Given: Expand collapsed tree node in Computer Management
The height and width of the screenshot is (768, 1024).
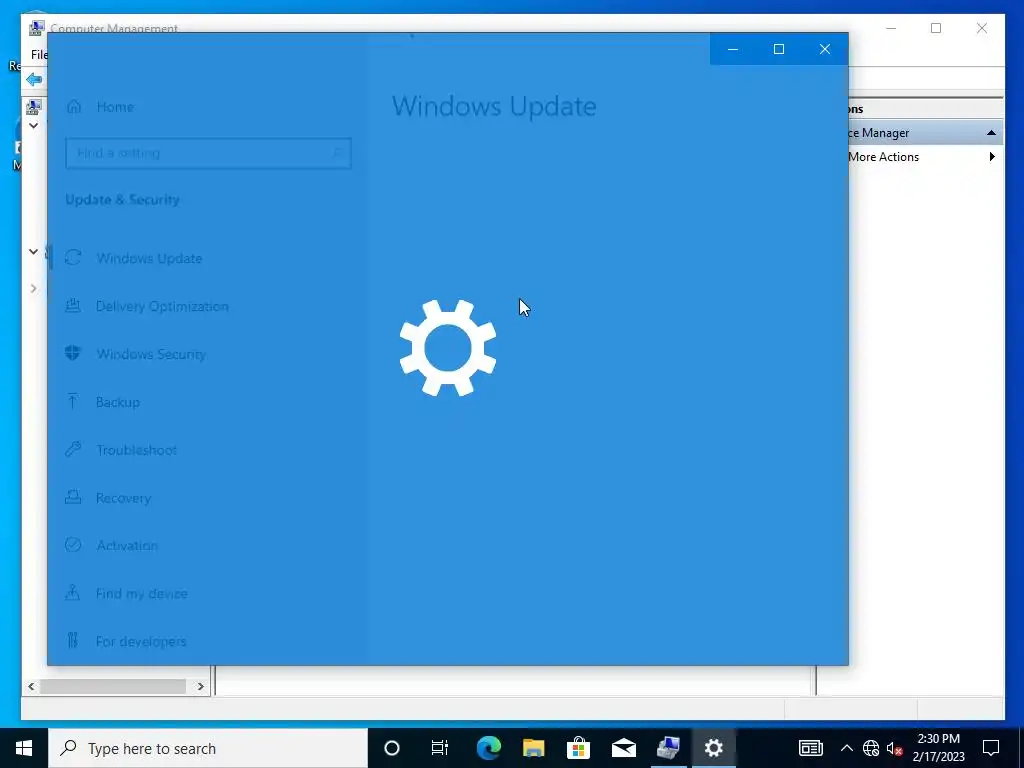Looking at the screenshot, I should 33,289.
